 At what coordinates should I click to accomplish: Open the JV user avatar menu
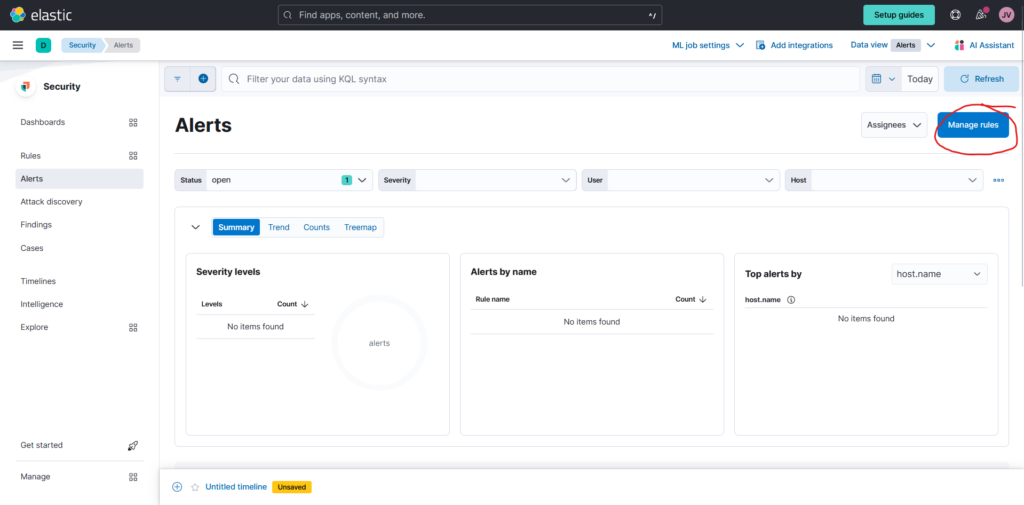(1006, 14)
